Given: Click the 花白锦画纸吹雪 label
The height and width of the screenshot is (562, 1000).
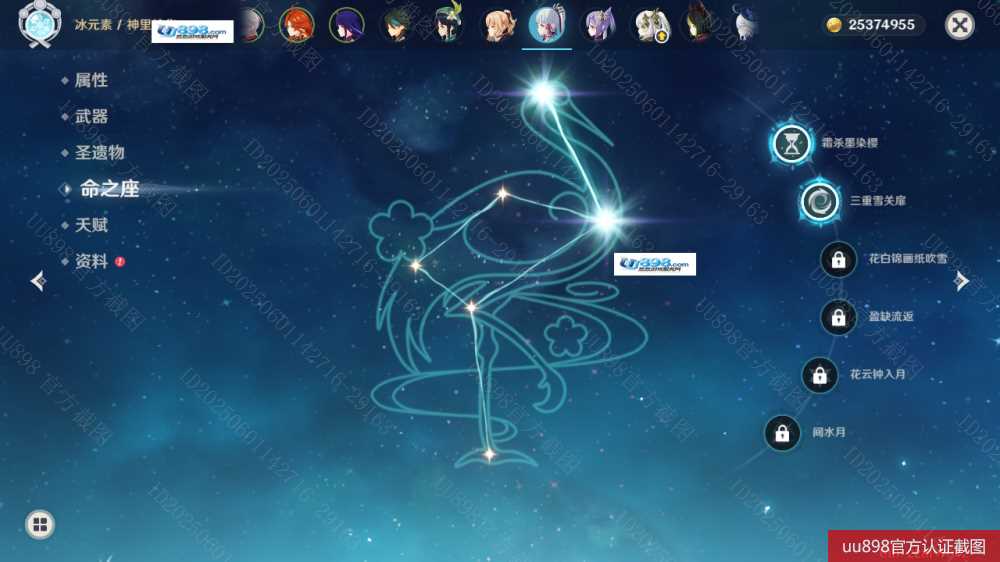Looking at the screenshot, I should click(908, 258).
